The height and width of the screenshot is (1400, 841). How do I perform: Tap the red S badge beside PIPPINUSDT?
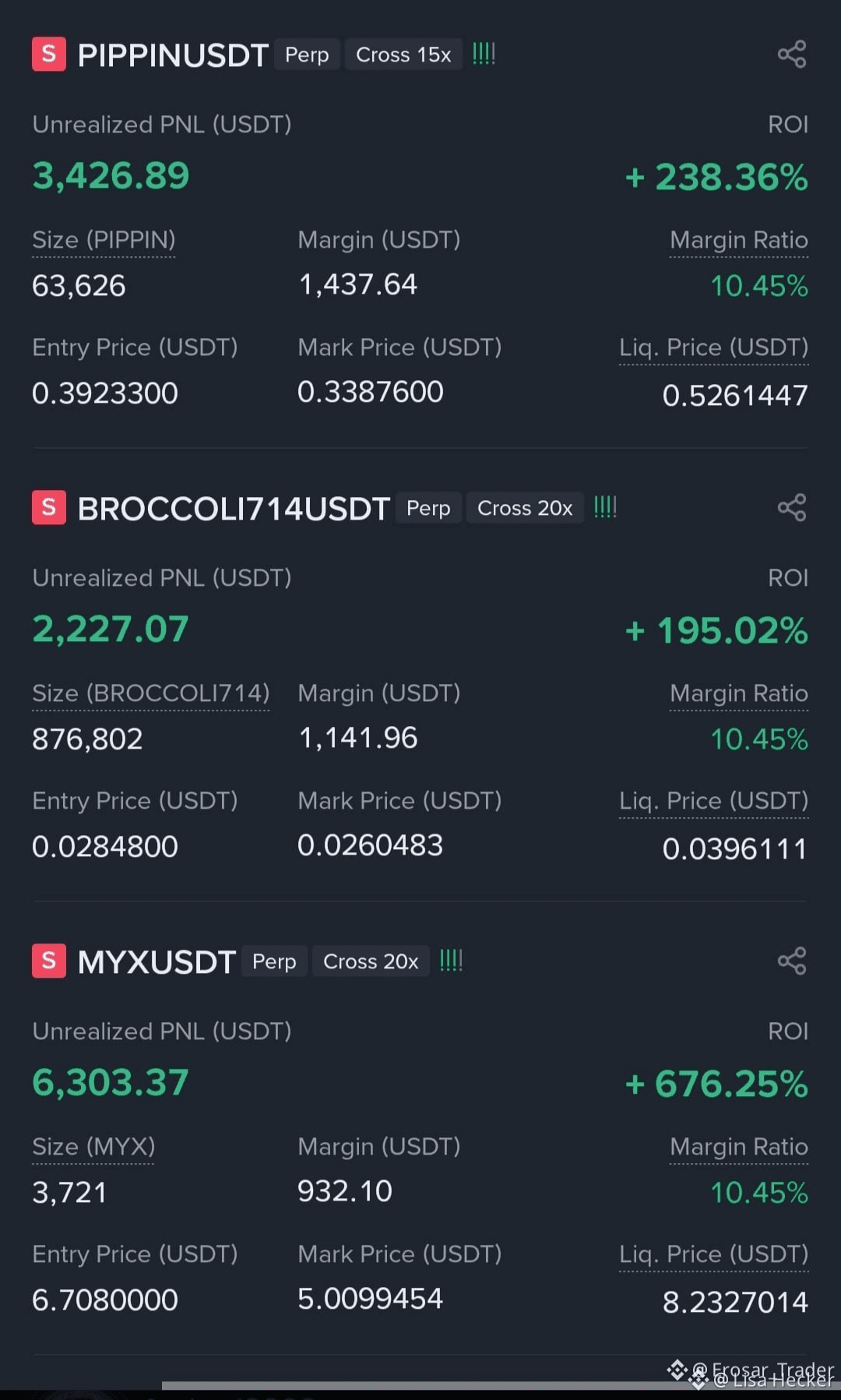click(49, 55)
